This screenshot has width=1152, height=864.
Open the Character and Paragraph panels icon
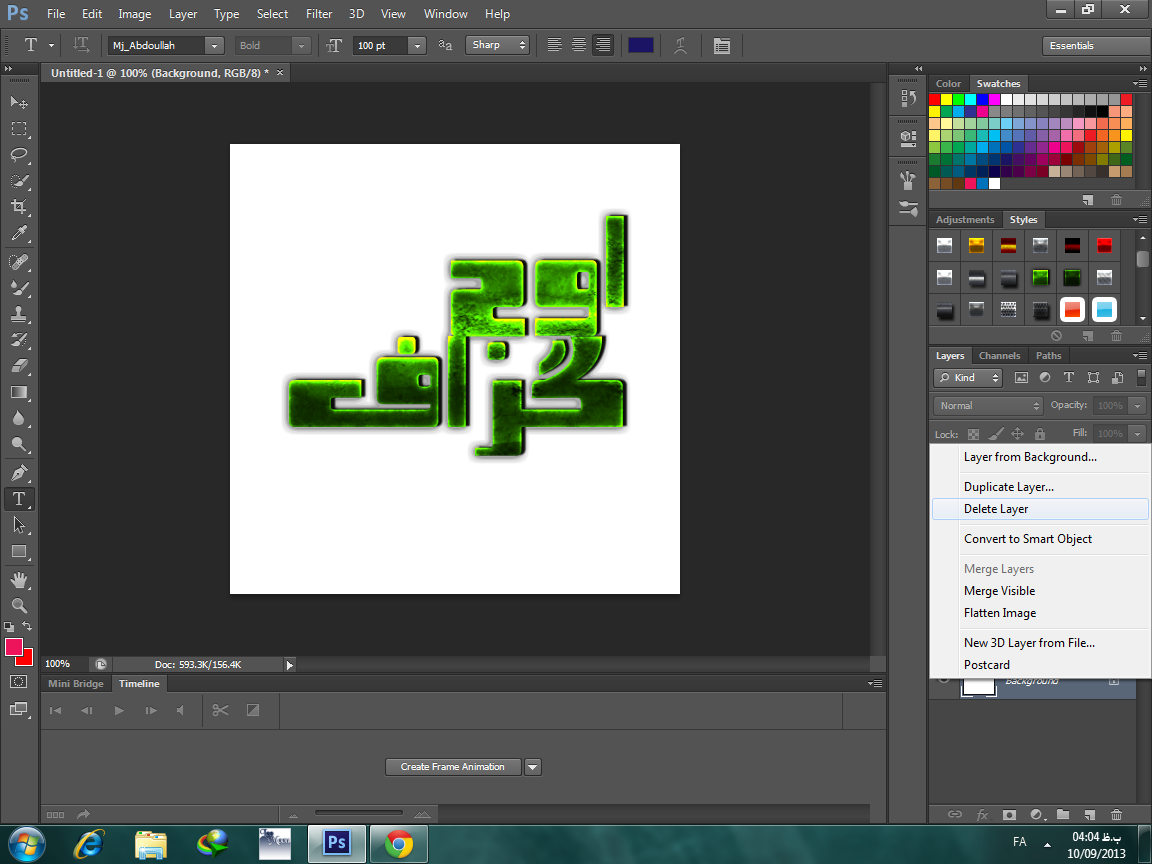721,45
